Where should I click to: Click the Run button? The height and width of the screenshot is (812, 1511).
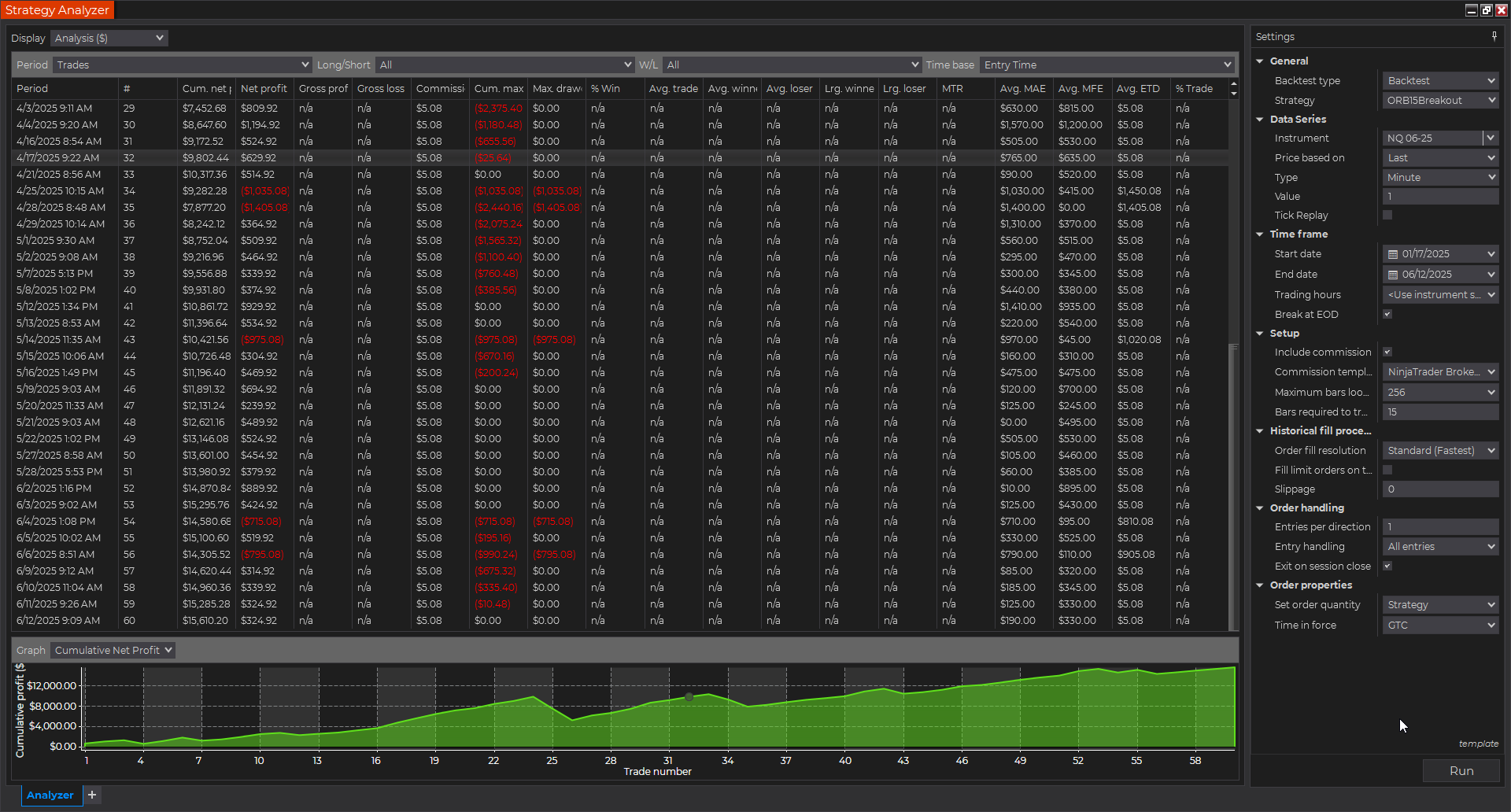pyautogui.click(x=1461, y=771)
